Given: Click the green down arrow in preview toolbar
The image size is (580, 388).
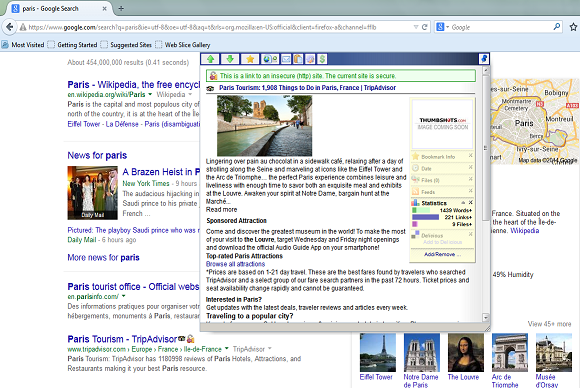Looking at the screenshot, I should pos(230,59).
